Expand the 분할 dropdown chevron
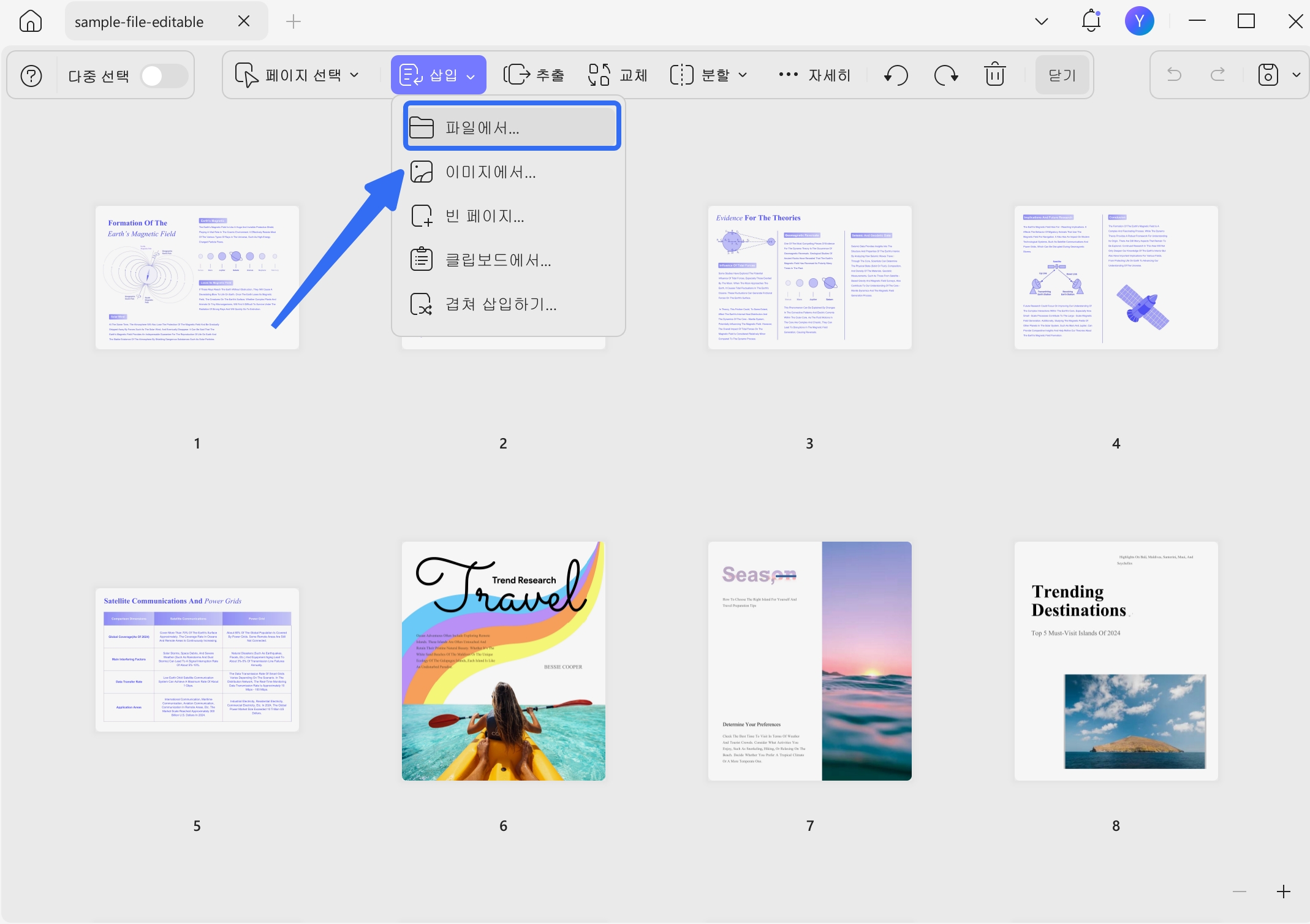1310x924 pixels. 743,75
